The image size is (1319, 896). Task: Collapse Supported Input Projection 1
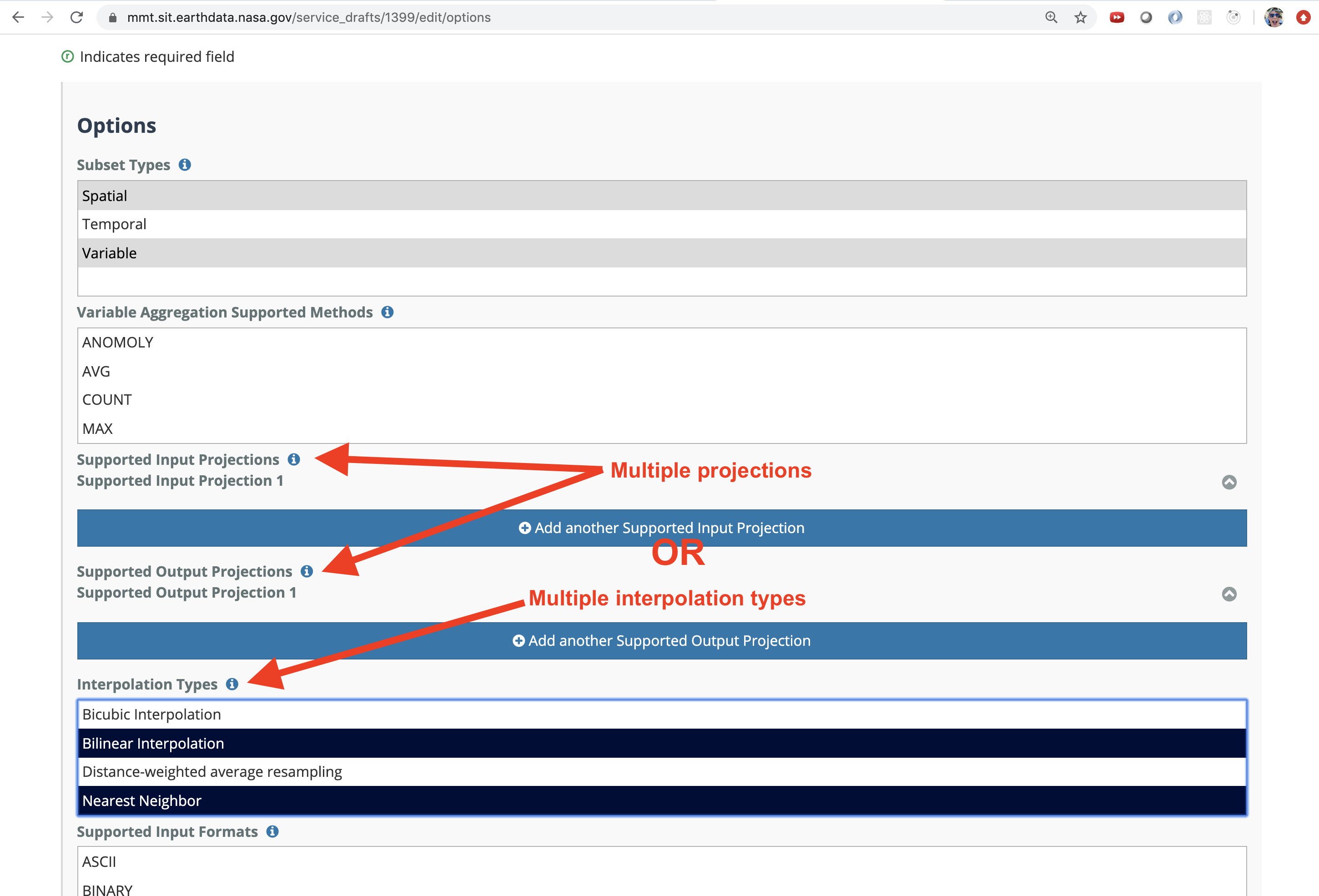(1229, 482)
